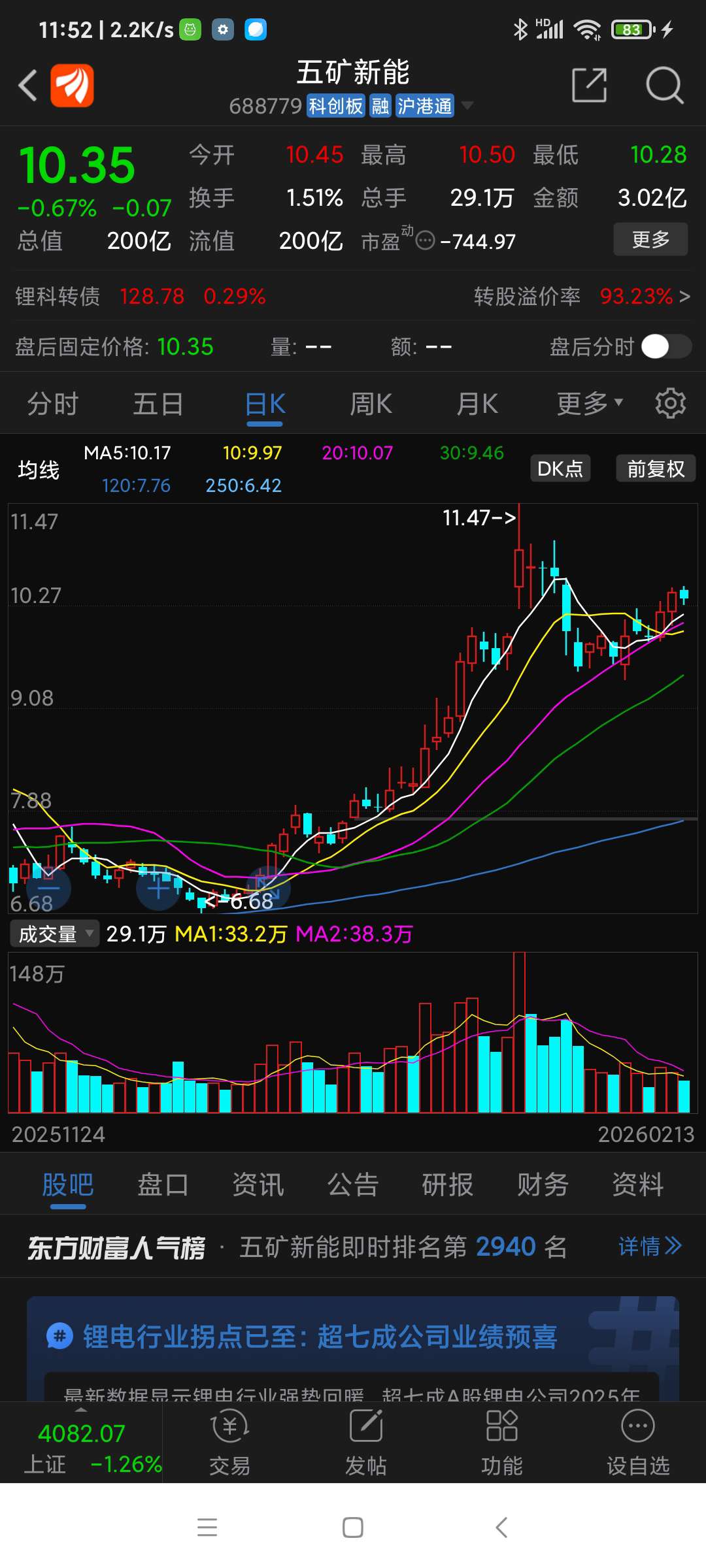Open the 更多 chart period dropdown
Image resolution: width=706 pixels, height=1568 pixels.
(590, 403)
